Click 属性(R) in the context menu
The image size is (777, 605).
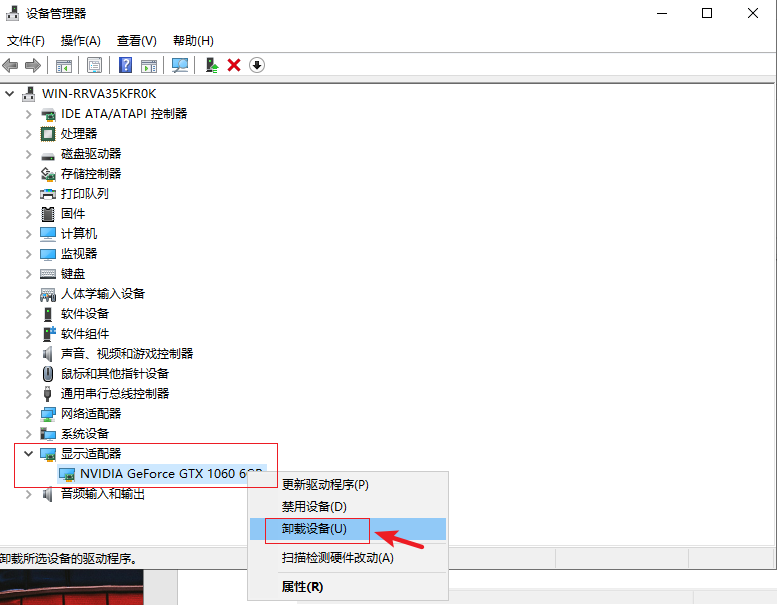click(302, 586)
